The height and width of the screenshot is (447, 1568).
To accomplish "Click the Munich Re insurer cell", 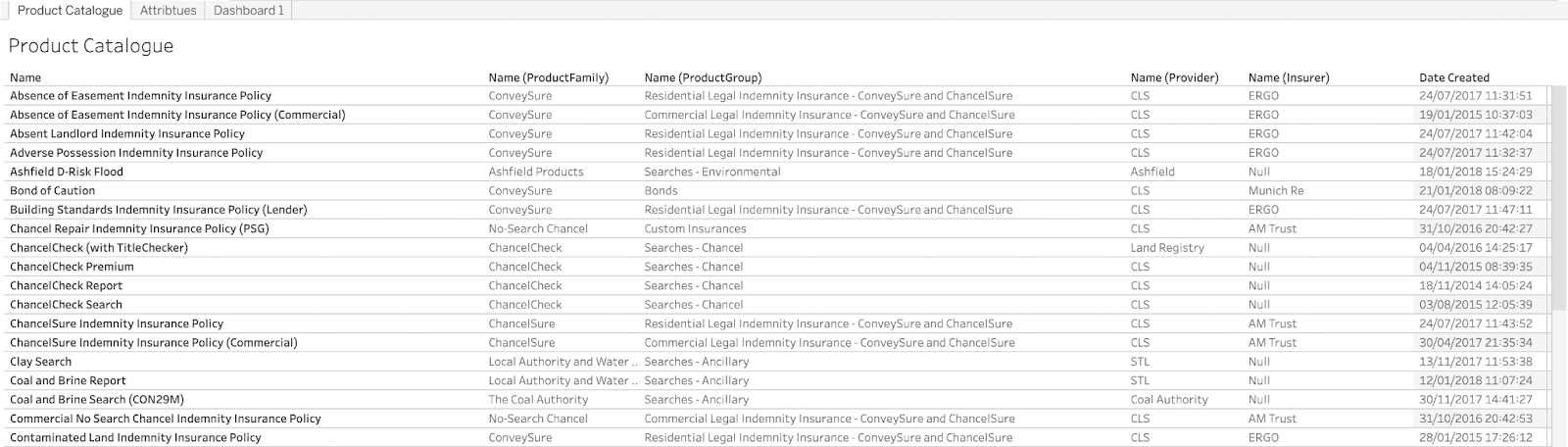I will point(1276,190).
